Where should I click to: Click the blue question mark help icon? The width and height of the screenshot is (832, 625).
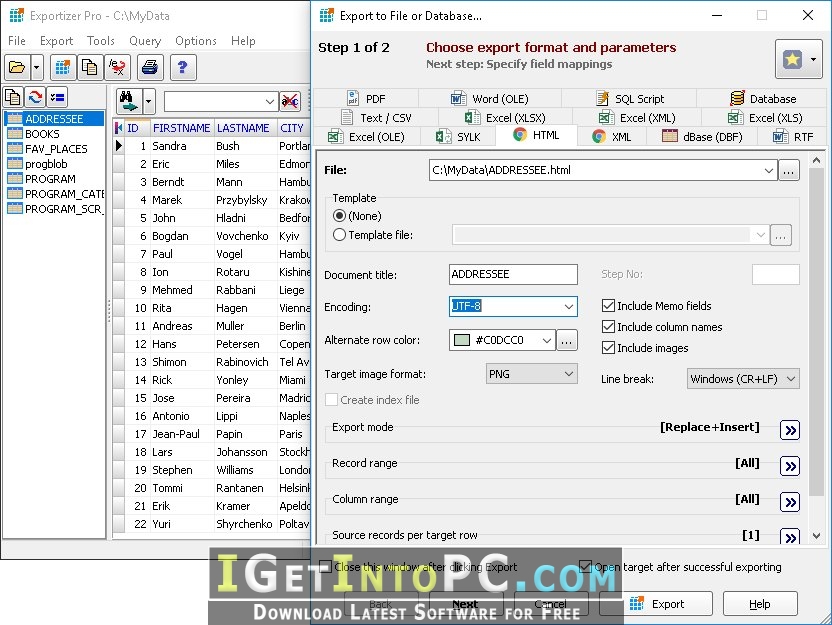pyautogui.click(x=183, y=67)
